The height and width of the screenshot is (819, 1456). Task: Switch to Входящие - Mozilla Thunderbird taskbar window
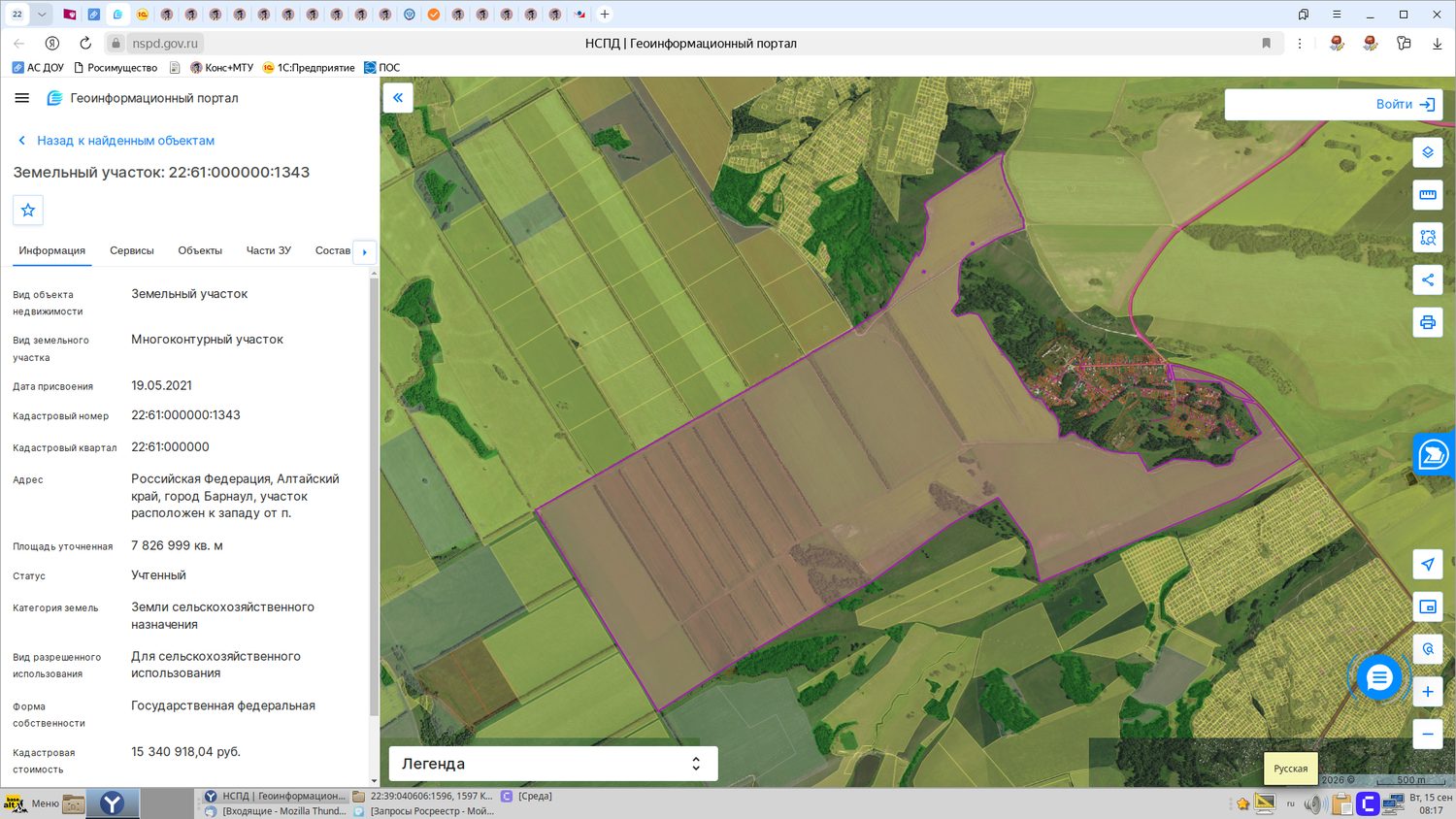(276, 811)
